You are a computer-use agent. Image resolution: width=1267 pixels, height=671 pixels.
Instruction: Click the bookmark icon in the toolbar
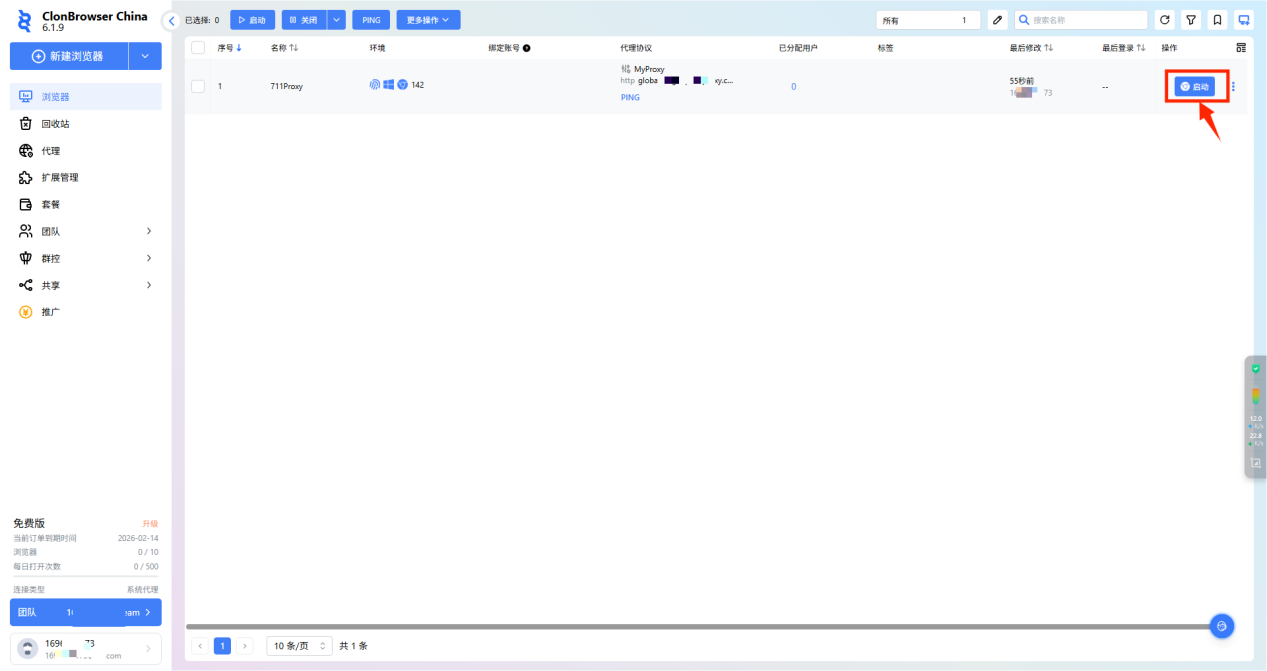[x=1217, y=20]
